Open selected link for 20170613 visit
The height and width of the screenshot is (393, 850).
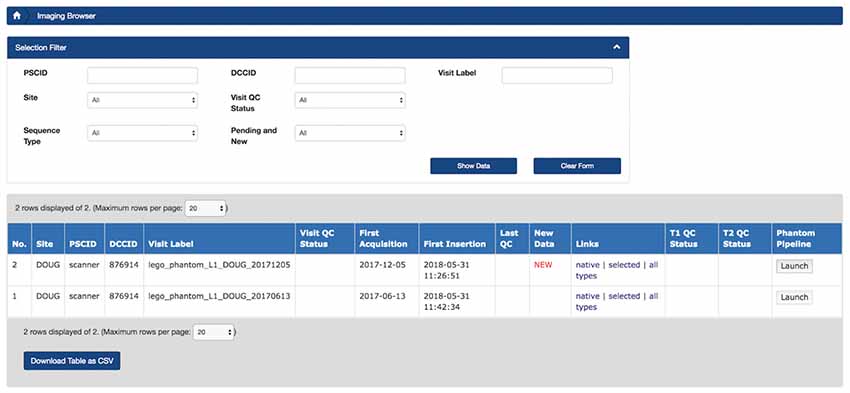624,297
